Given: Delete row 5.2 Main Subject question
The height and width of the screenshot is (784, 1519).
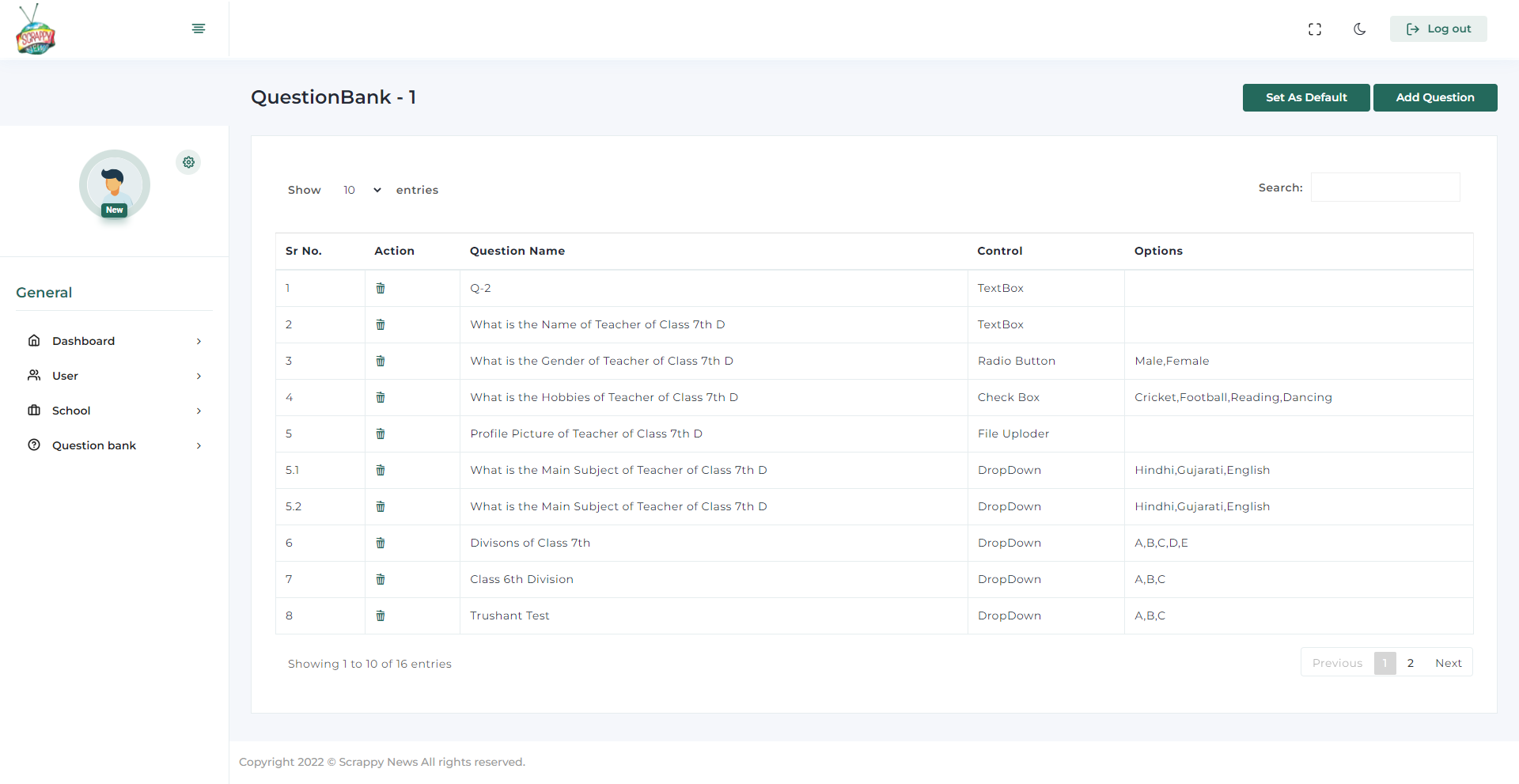Looking at the screenshot, I should (x=381, y=506).
